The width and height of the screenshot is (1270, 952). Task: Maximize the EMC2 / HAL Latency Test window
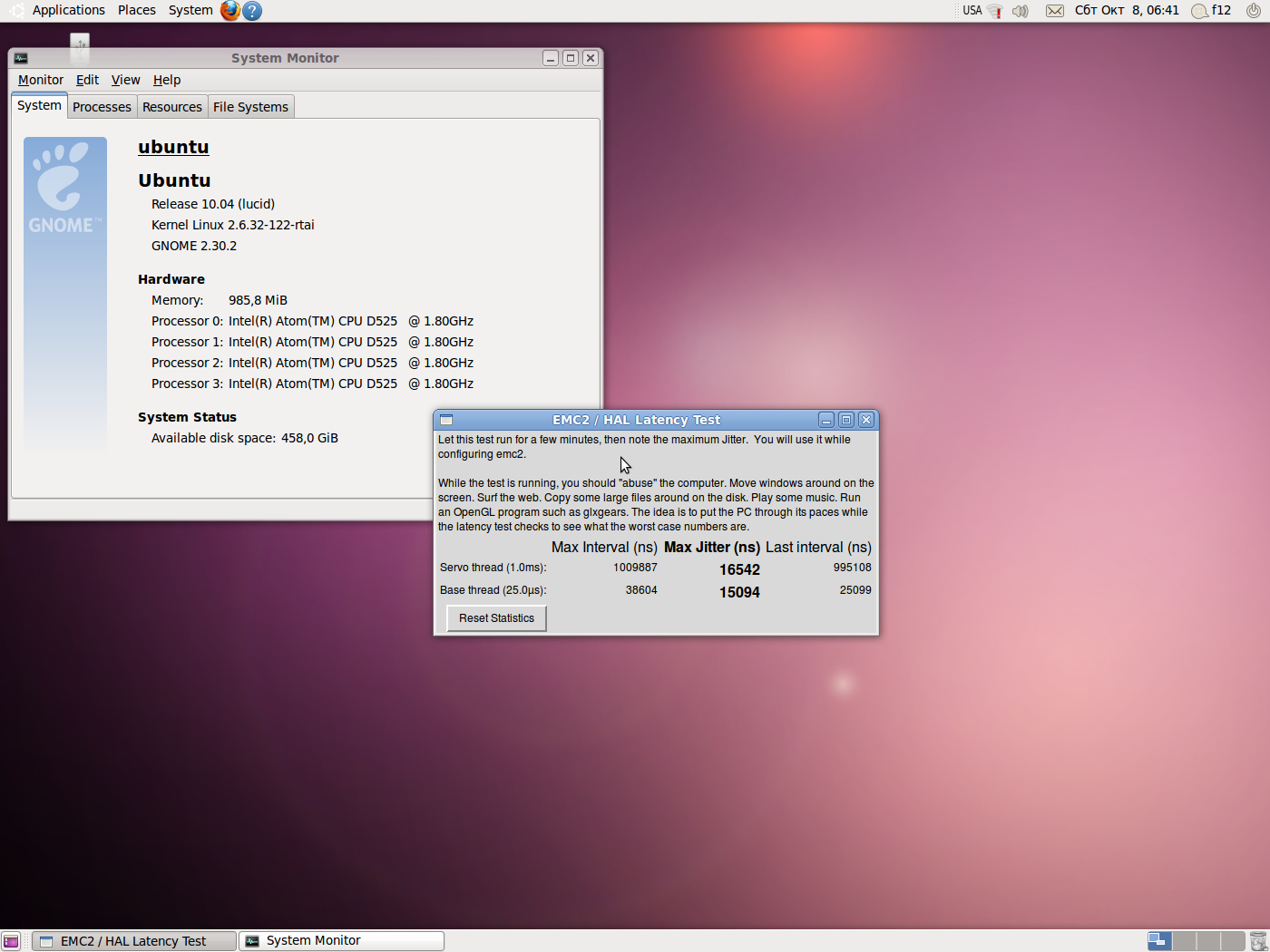coord(846,420)
